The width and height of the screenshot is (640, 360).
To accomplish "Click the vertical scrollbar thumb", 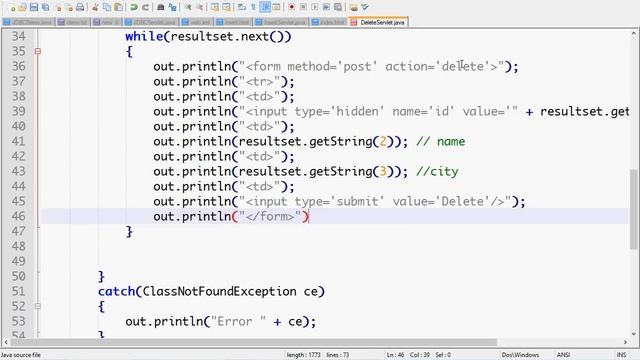I will [634, 208].
